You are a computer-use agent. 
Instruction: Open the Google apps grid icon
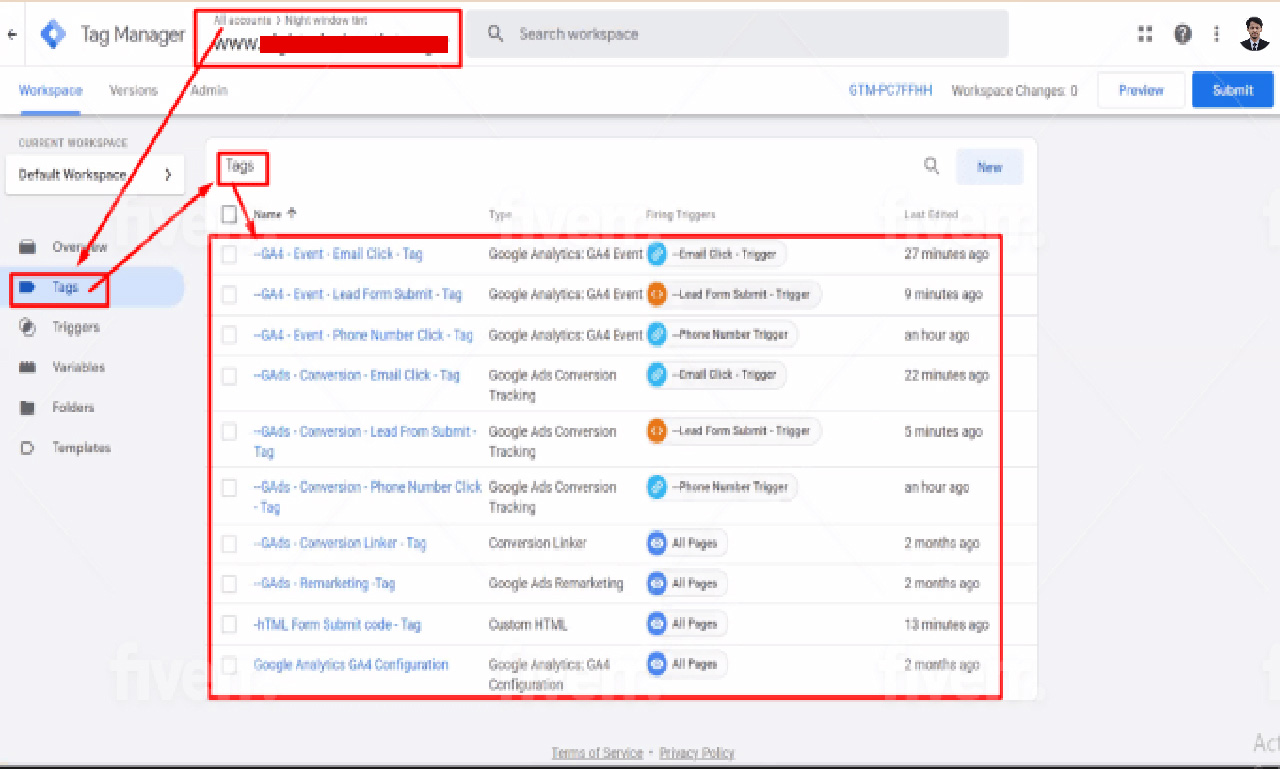pos(1145,33)
